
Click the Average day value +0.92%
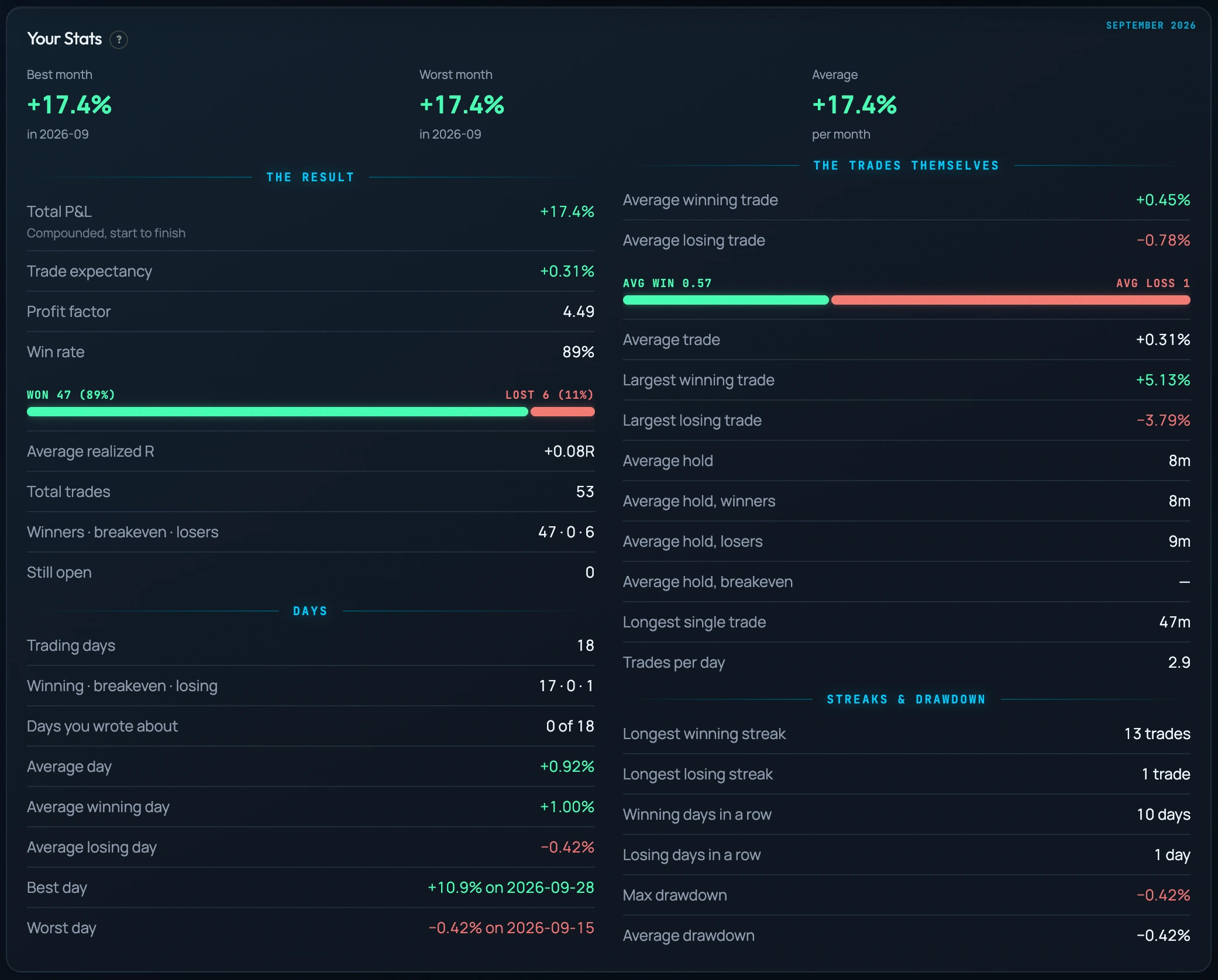click(x=567, y=767)
